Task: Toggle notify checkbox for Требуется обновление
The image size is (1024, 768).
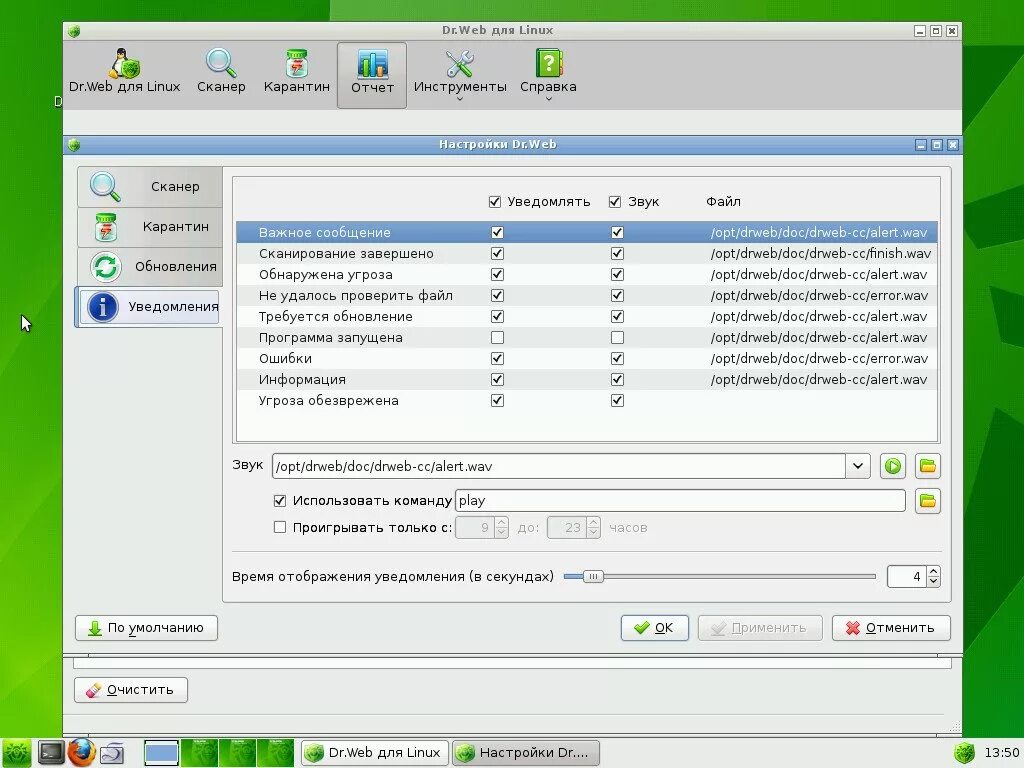Action: (498, 317)
